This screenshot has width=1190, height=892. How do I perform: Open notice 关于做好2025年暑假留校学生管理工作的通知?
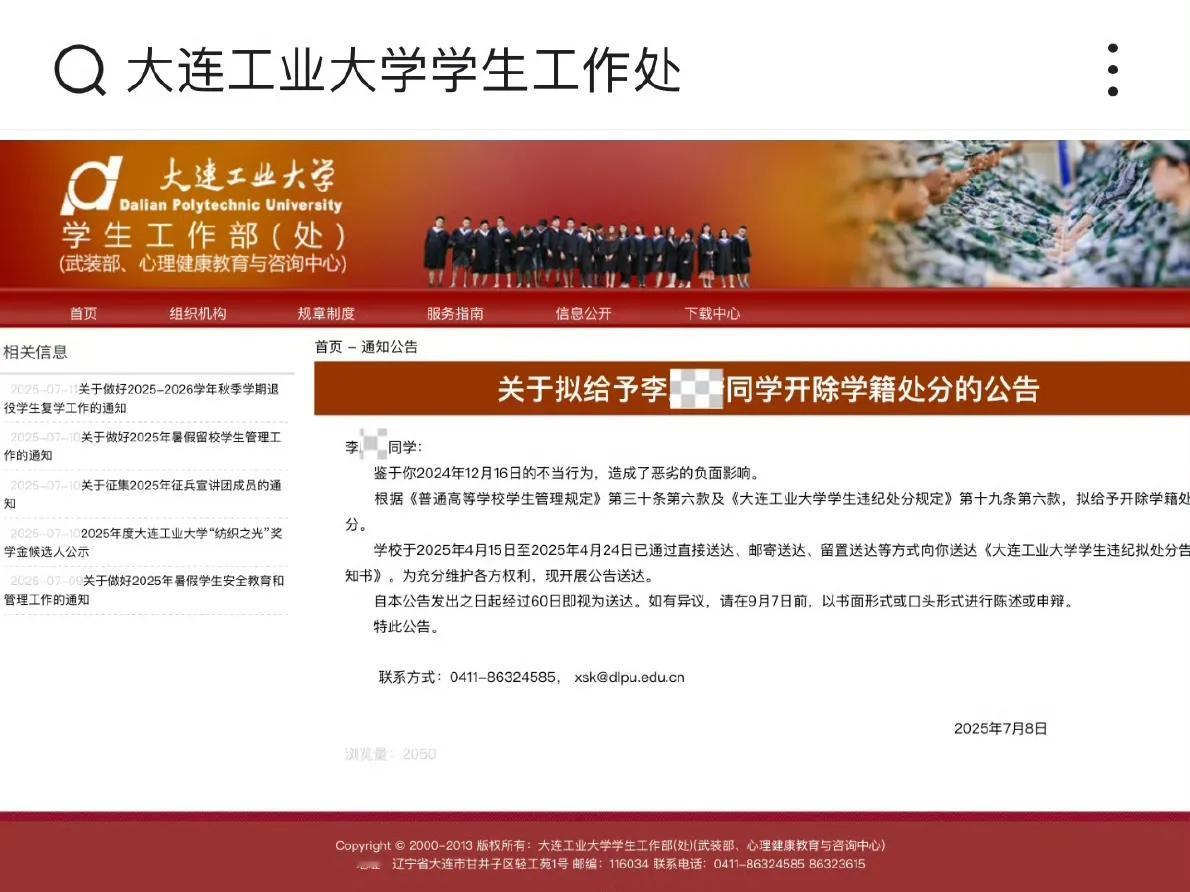tap(143, 446)
